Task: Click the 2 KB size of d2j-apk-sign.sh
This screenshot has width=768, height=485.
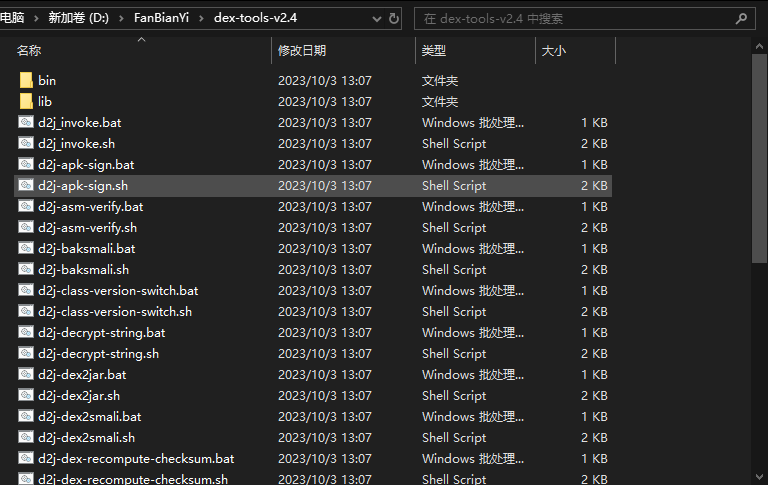Action: 594,186
